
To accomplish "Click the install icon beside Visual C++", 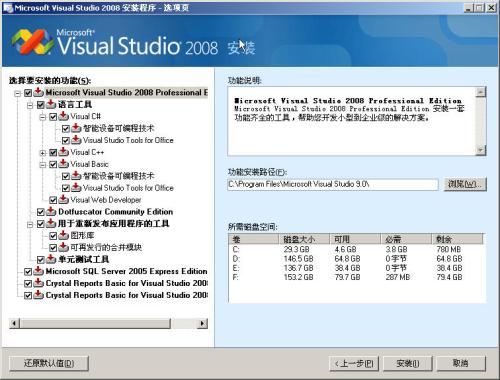I will (x=64, y=152).
